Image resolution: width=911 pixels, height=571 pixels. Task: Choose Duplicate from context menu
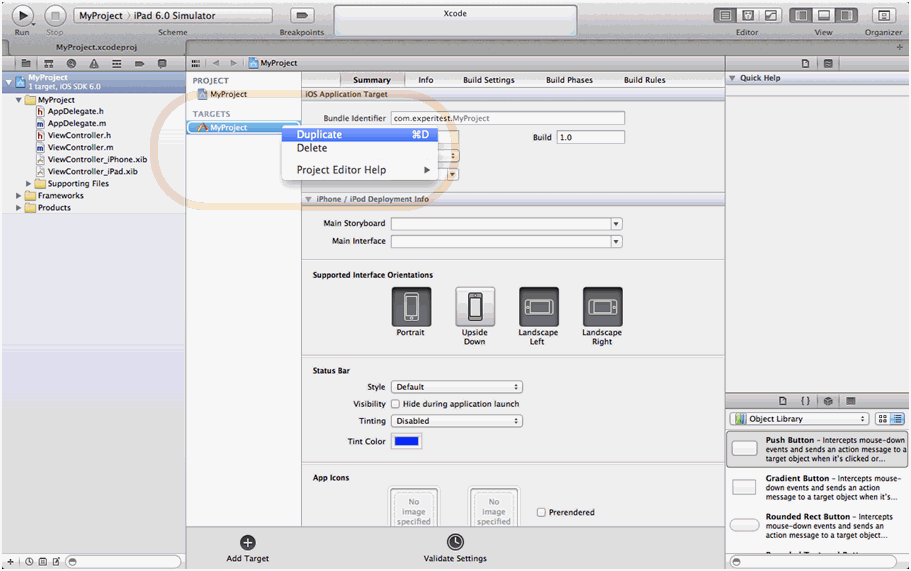click(x=319, y=134)
